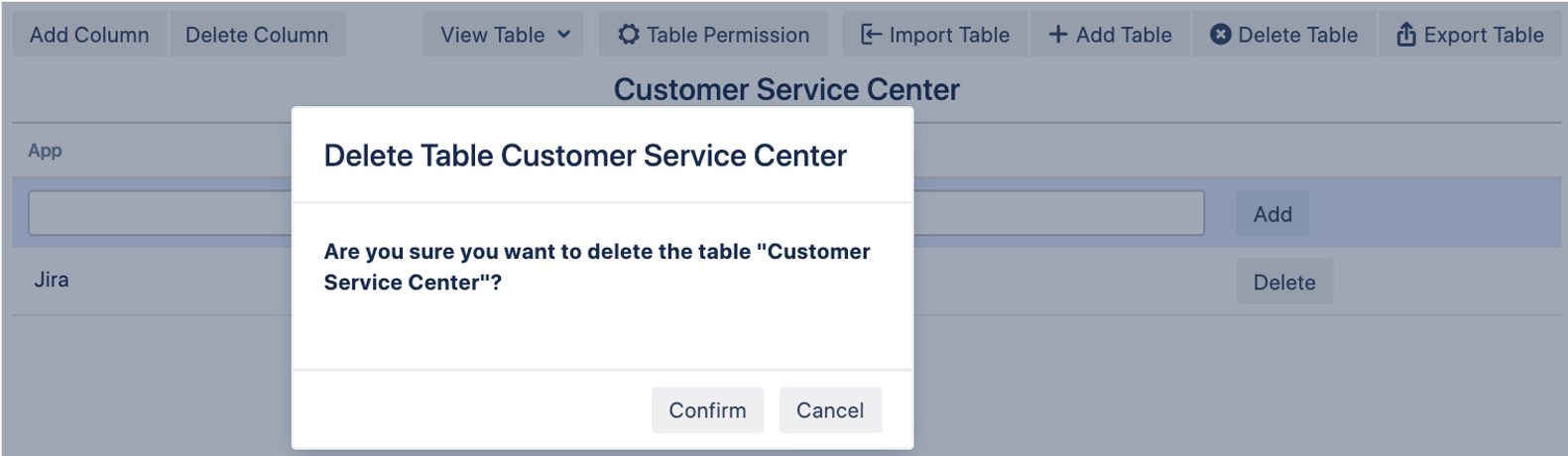Image resolution: width=1568 pixels, height=456 pixels.
Task: Click Delete button in the Jira row
Action: tap(1284, 283)
